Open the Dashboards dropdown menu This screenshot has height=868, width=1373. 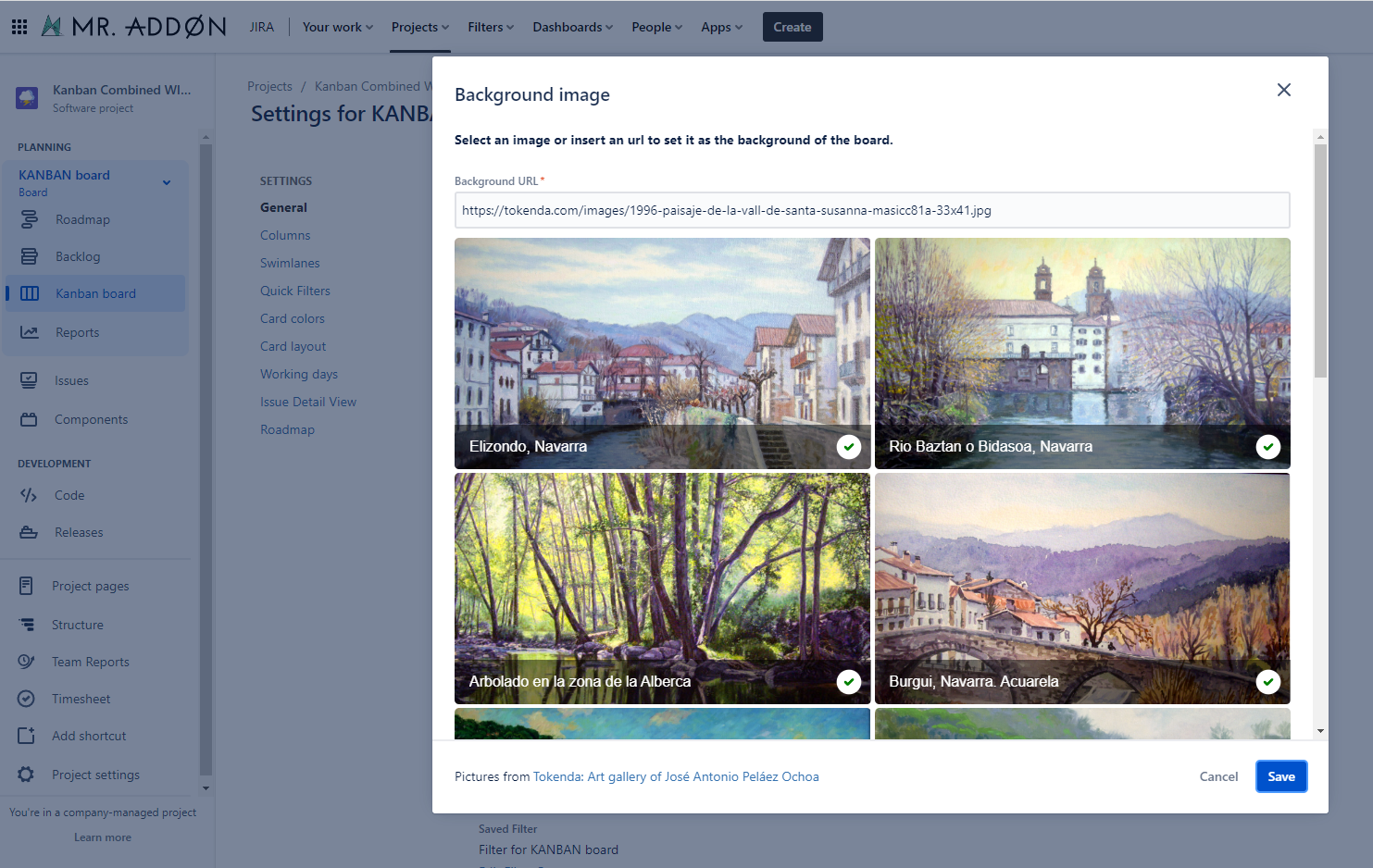coord(572,27)
